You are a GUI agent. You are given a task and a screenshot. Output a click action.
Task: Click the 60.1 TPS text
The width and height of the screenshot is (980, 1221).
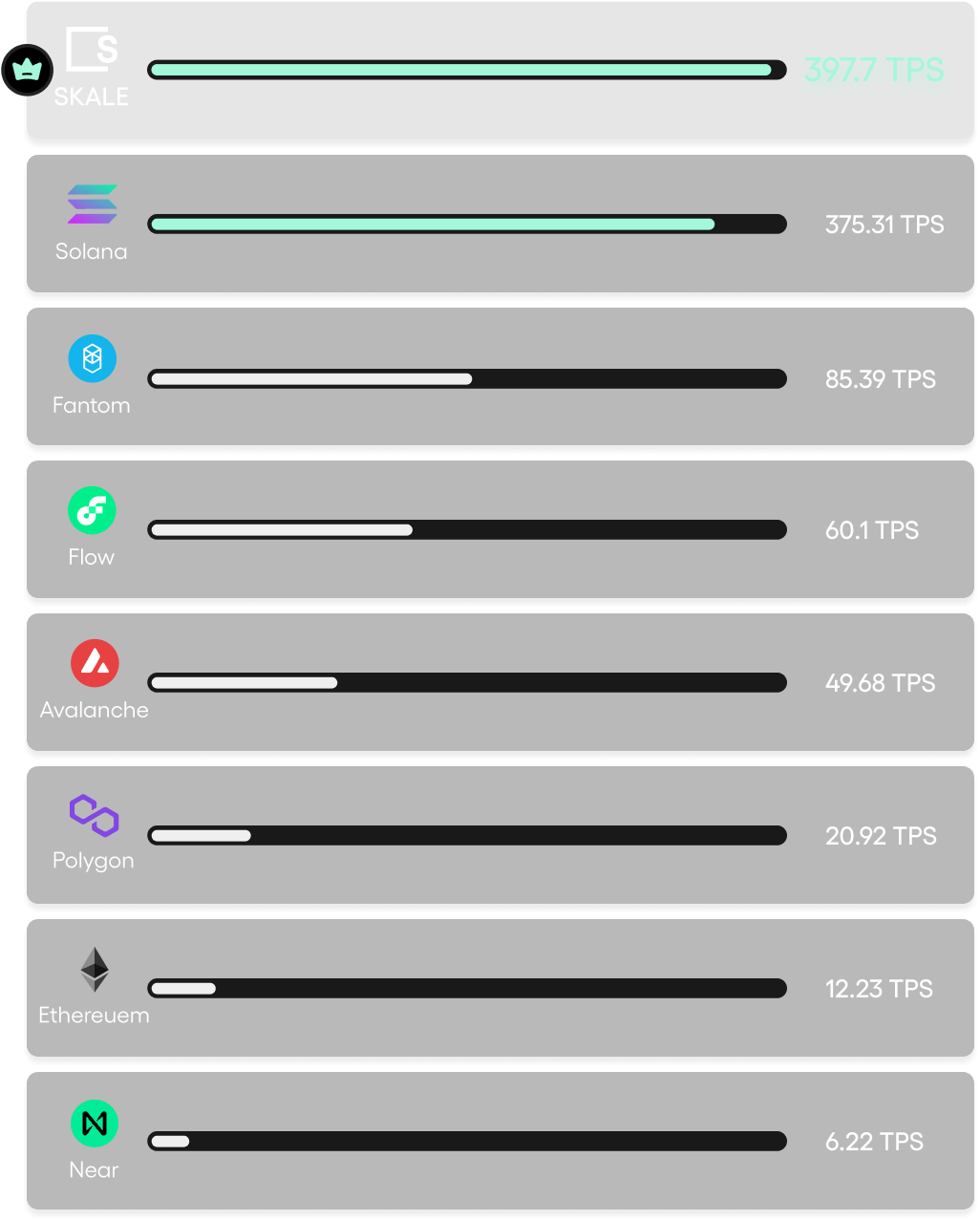point(872,530)
